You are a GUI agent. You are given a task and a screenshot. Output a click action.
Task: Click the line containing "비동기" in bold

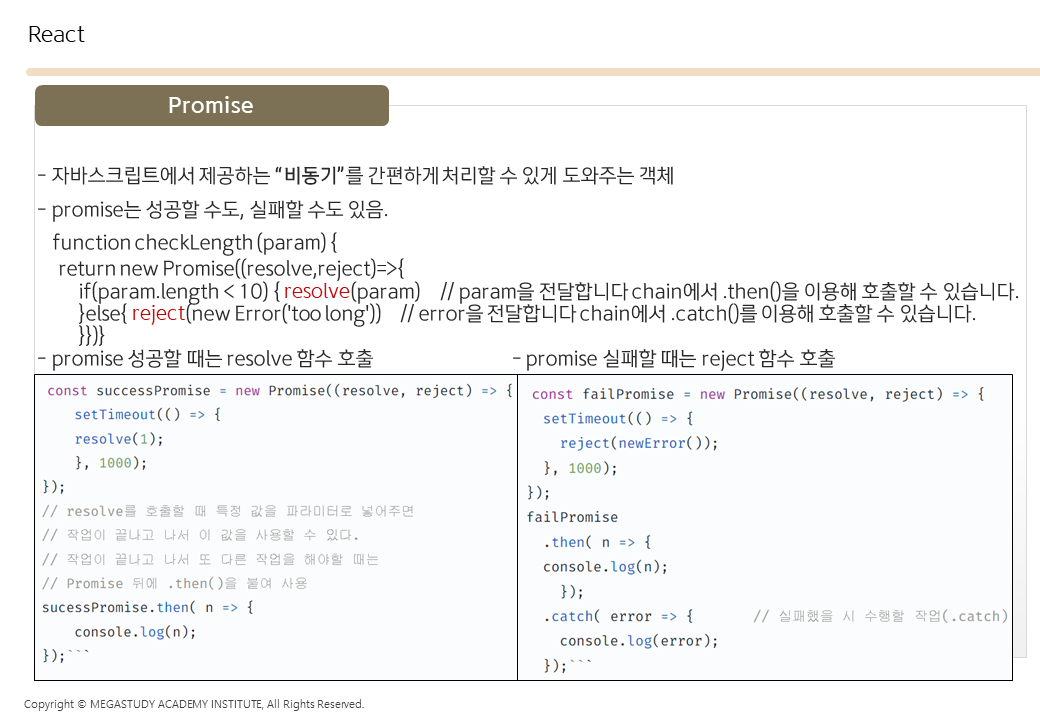(x=356, y=176)
